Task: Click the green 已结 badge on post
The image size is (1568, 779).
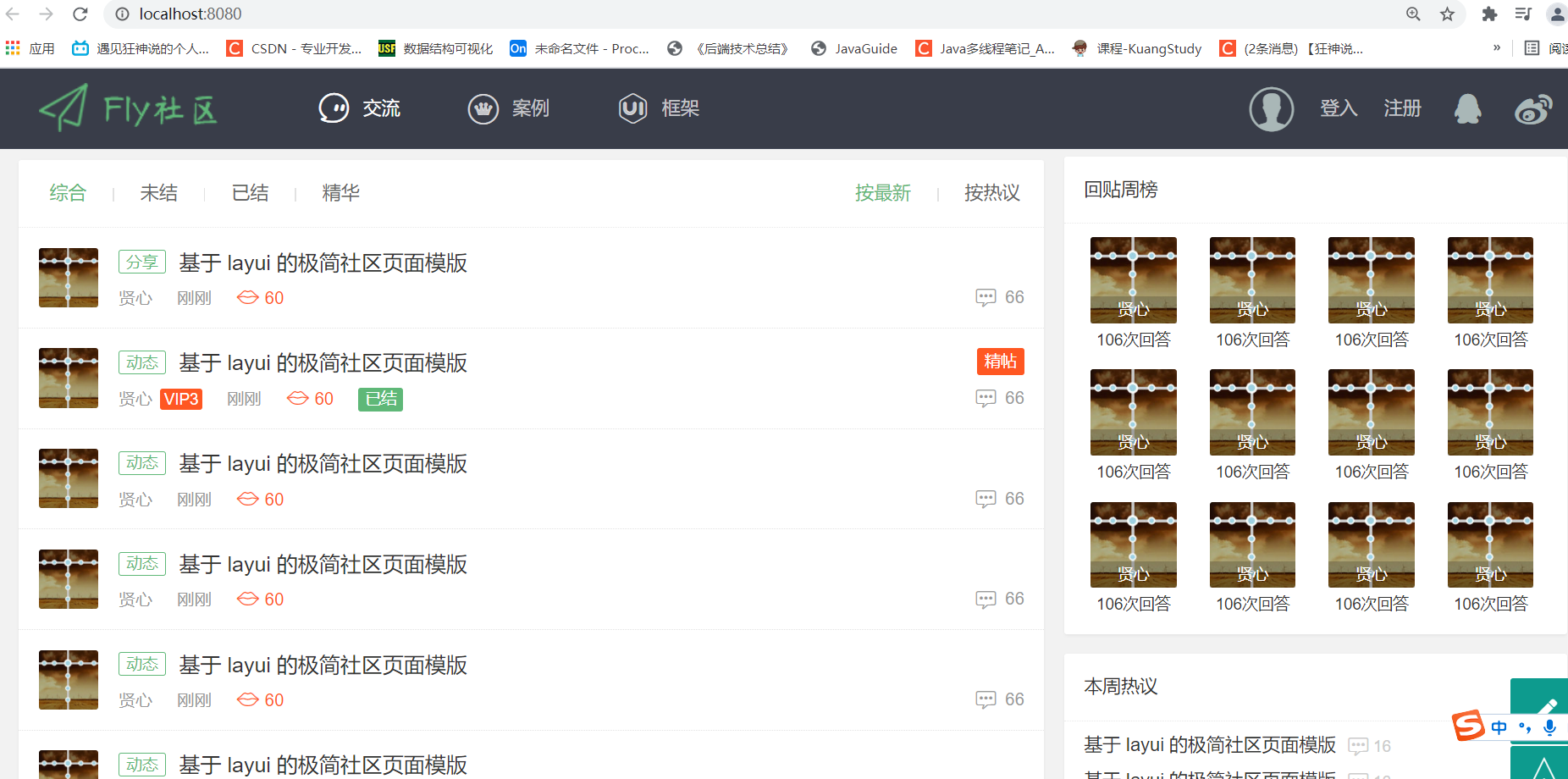Action: (x=381, y=399)
